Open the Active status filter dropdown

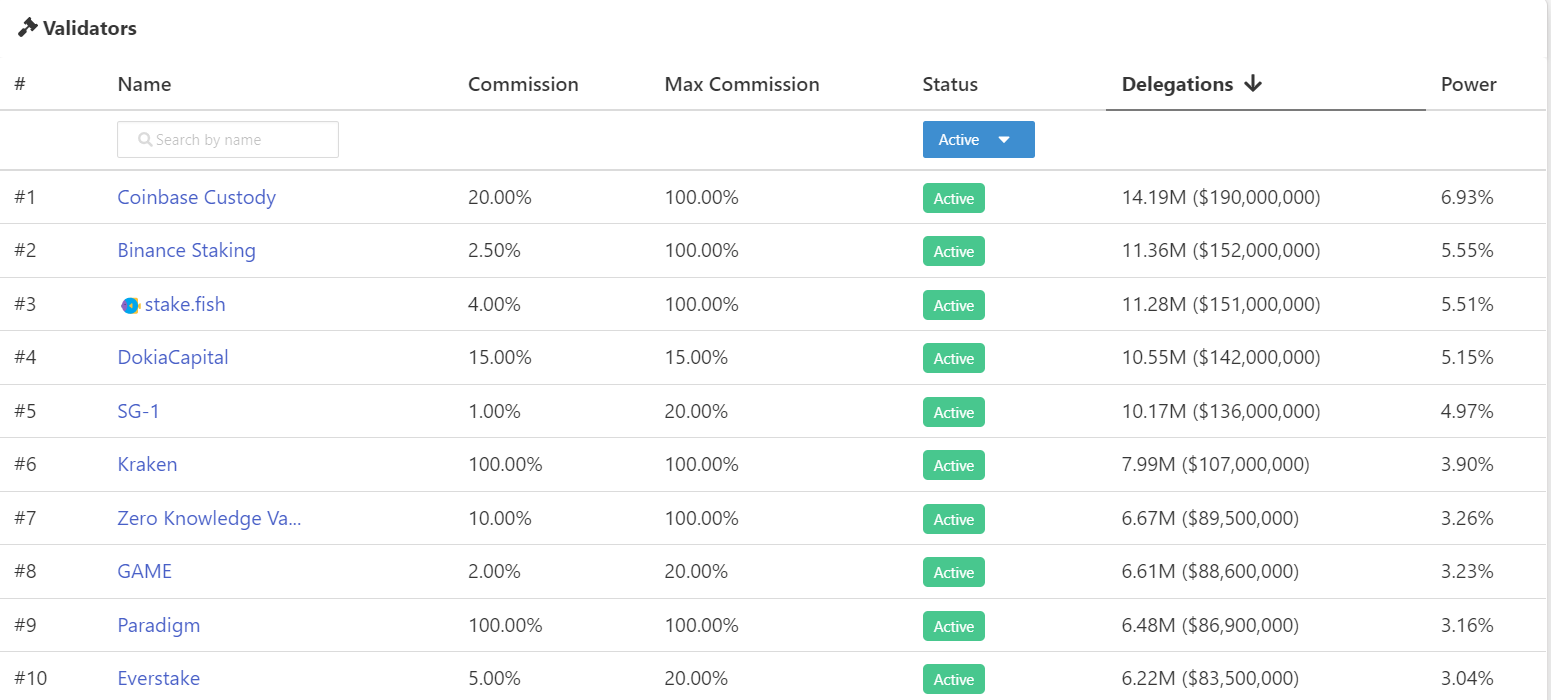[978, 140]
